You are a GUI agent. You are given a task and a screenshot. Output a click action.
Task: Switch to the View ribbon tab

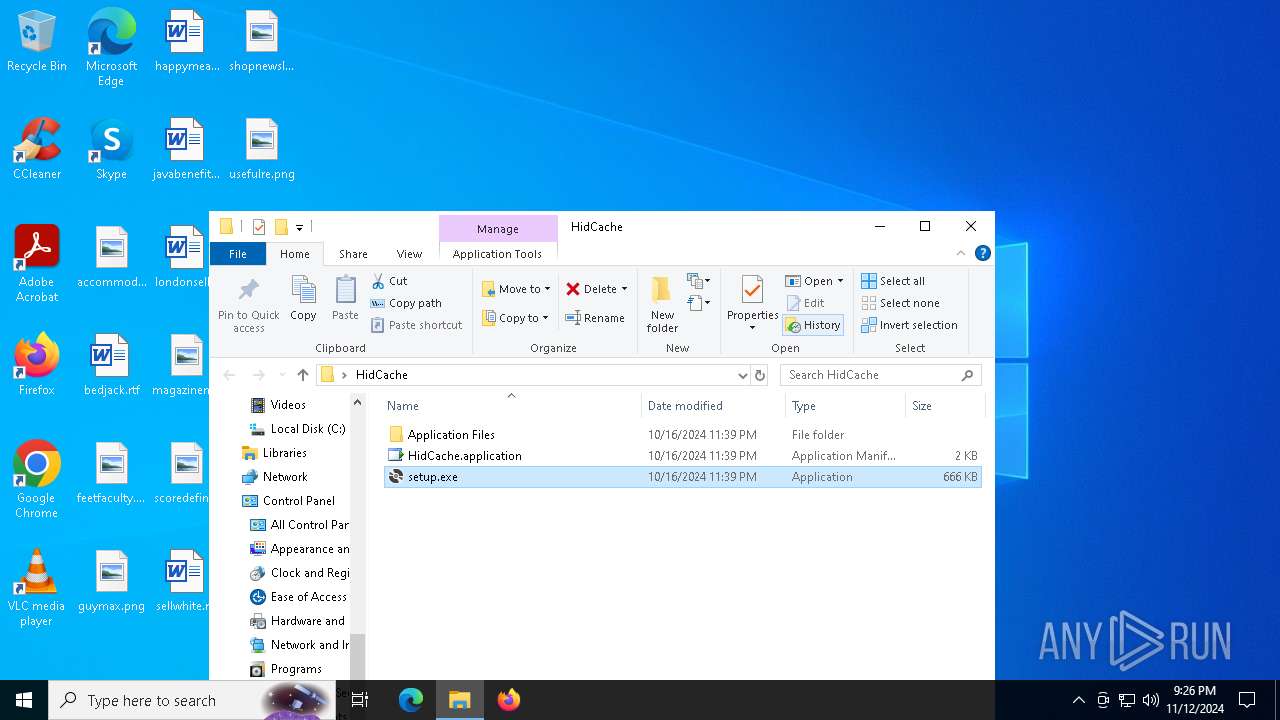click(x=409, y=254)
